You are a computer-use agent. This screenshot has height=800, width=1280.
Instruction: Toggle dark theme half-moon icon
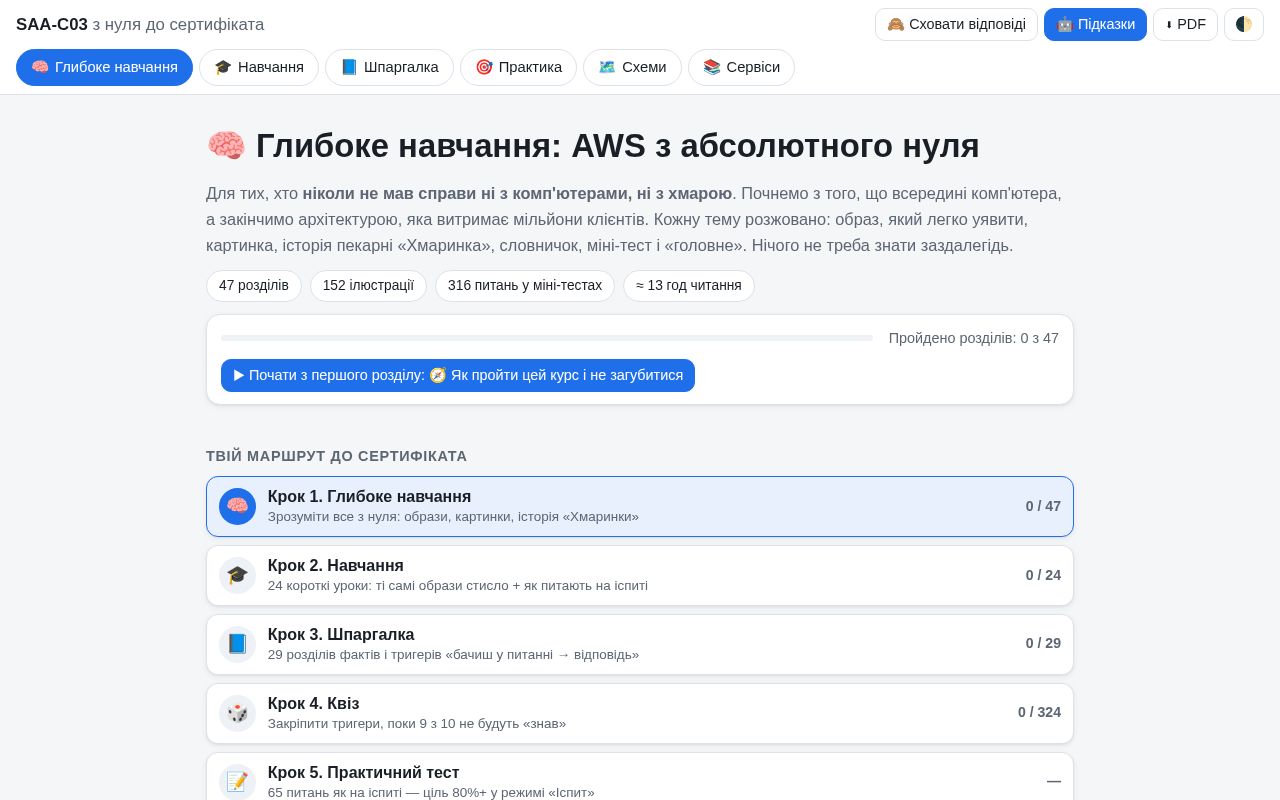(x=1244, y=24)
